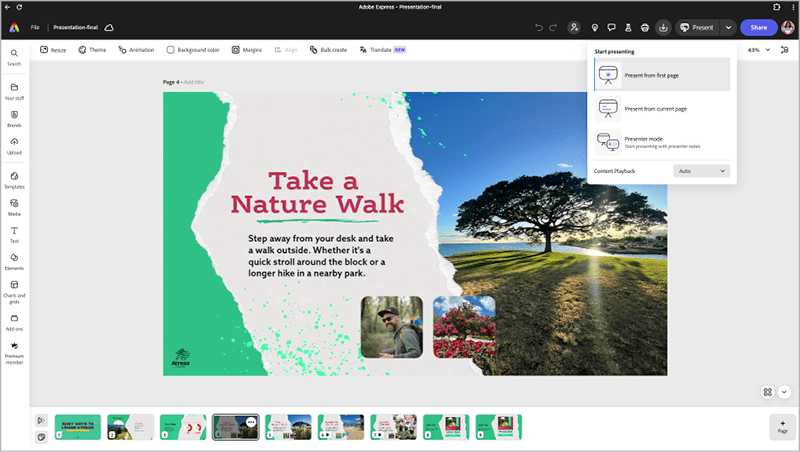Add a new Page with plus button
This screenshot has width=800, height=452.
point(782,427)
